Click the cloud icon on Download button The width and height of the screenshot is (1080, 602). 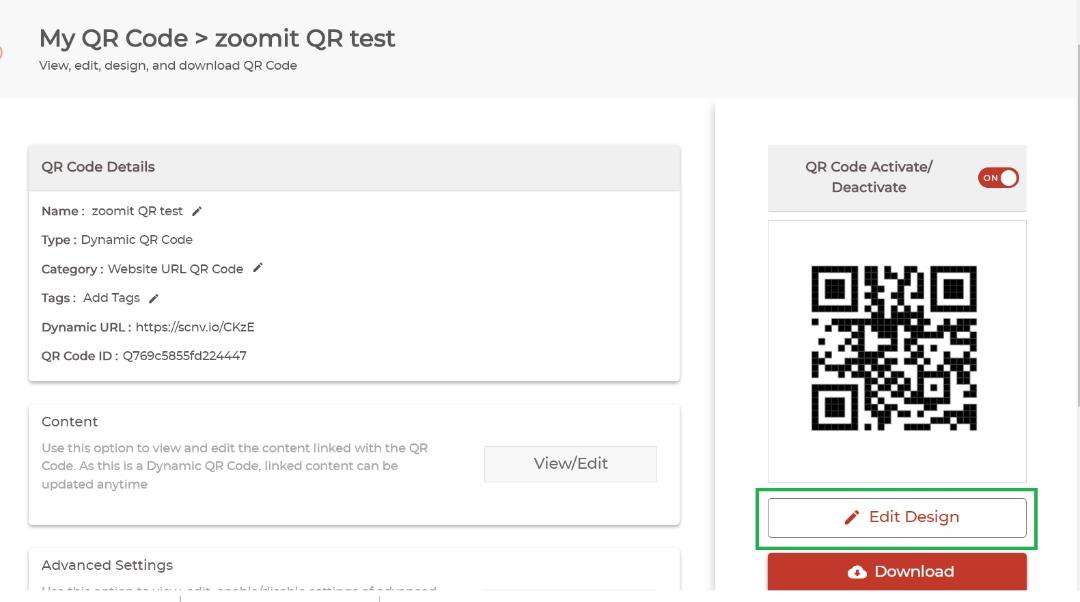(857, 572)
